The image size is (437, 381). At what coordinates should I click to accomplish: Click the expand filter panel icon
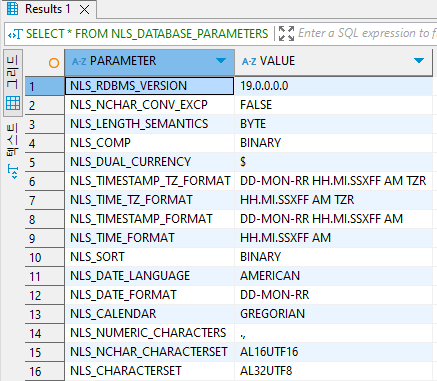point(286,34)
